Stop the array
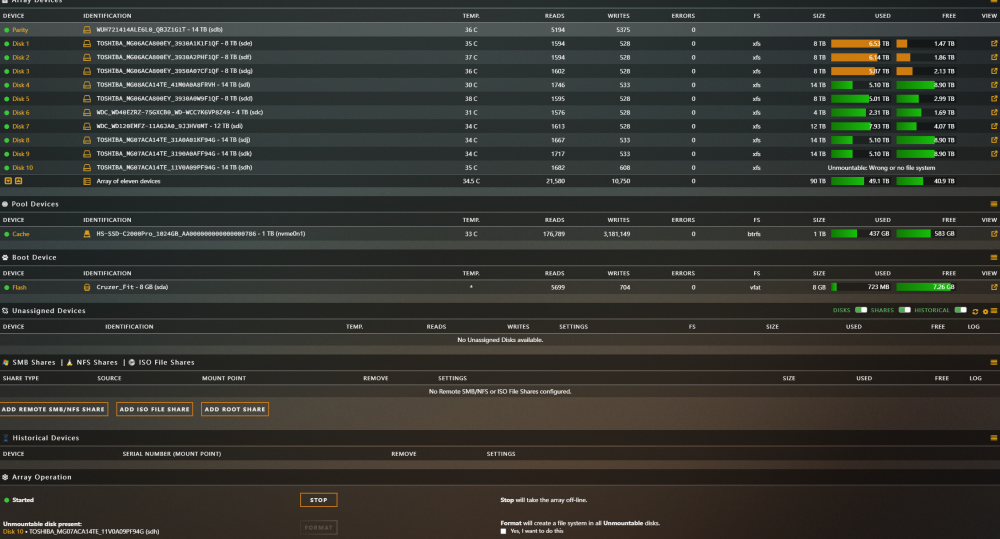The height and width of the screenshot is (539, 1000). point(319,500)
